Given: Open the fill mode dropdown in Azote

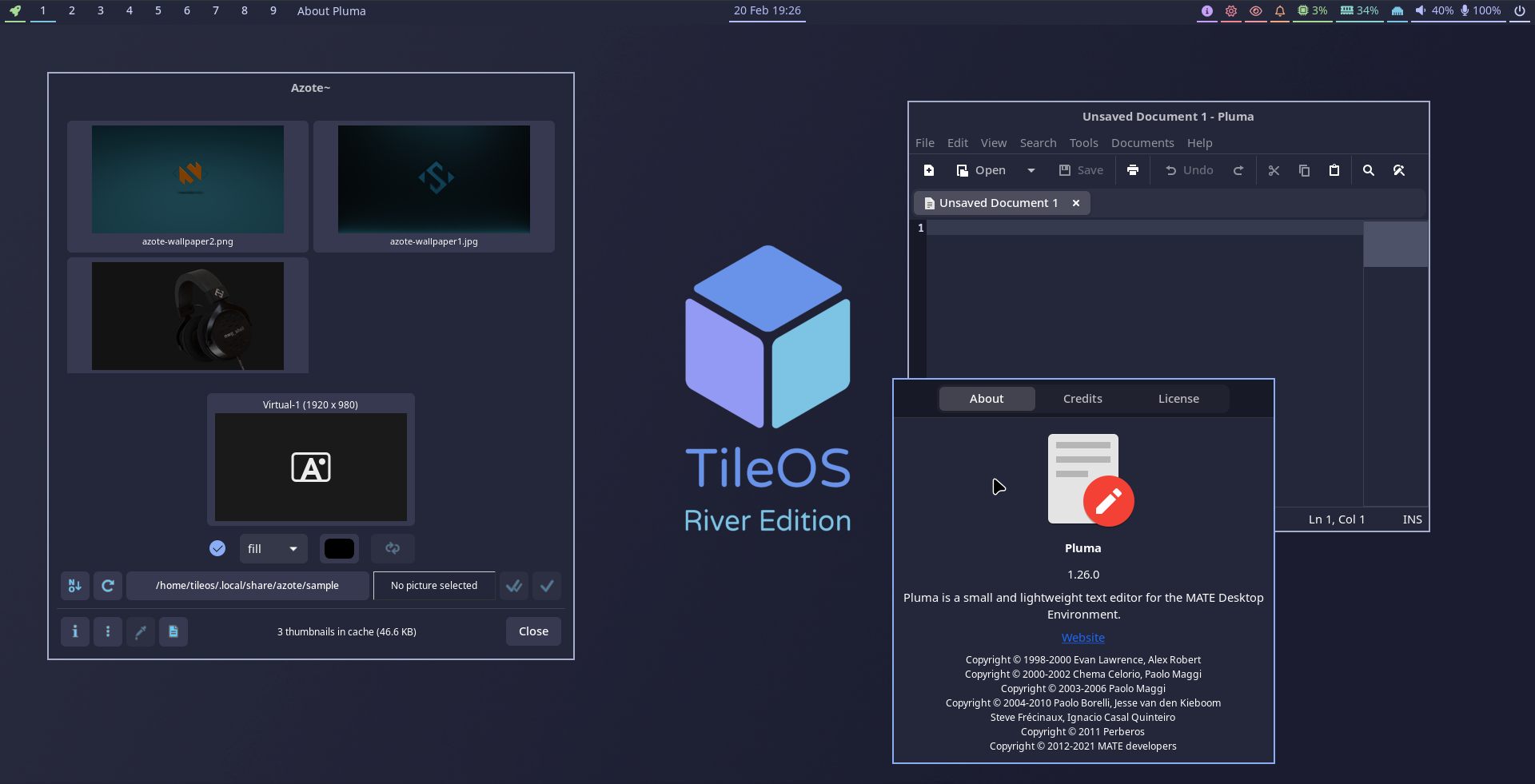Looking at the screenshot, I should [x=273, y=548].
